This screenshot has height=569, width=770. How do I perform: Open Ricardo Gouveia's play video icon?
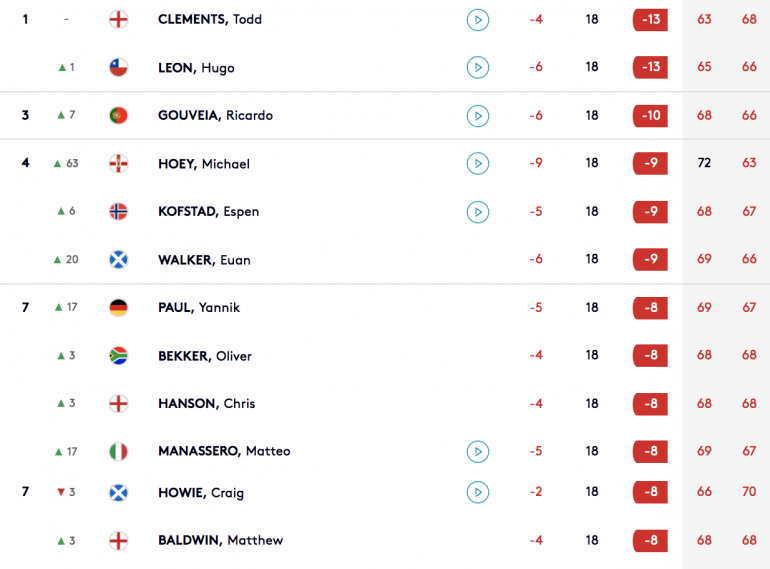(x=477, y=116)
